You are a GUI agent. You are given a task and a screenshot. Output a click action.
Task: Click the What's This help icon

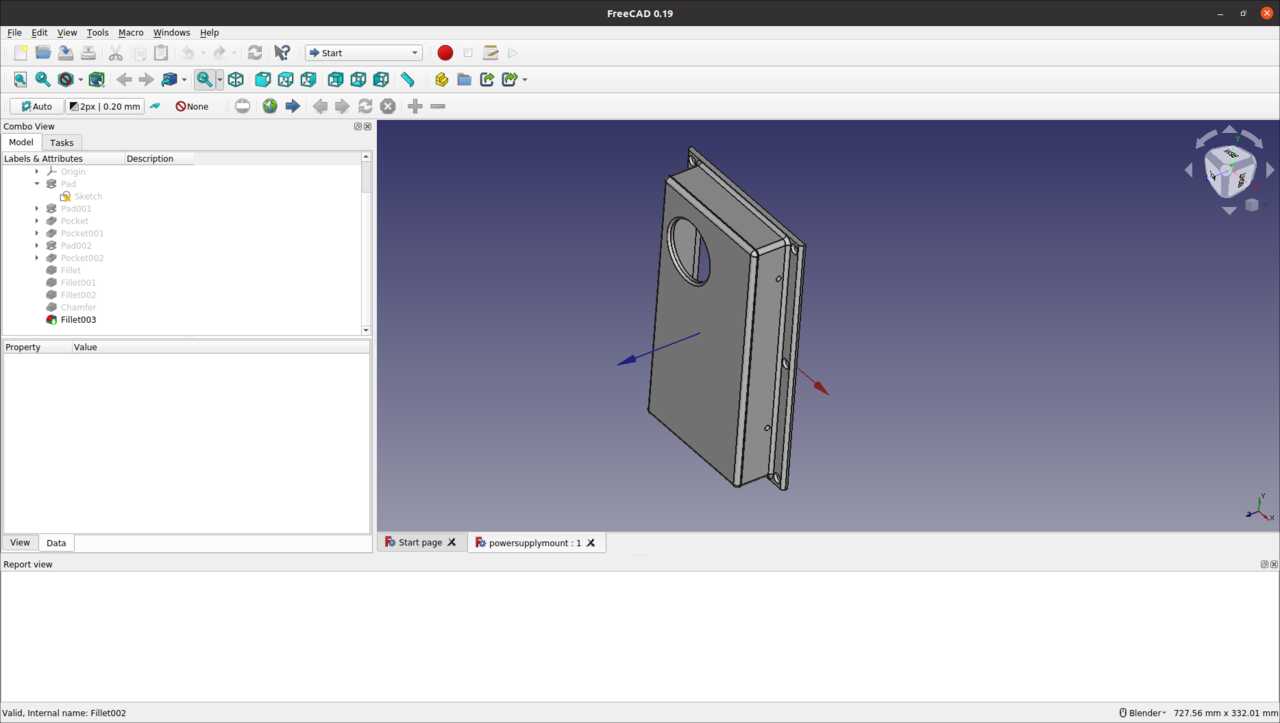[x=282, y=53]
